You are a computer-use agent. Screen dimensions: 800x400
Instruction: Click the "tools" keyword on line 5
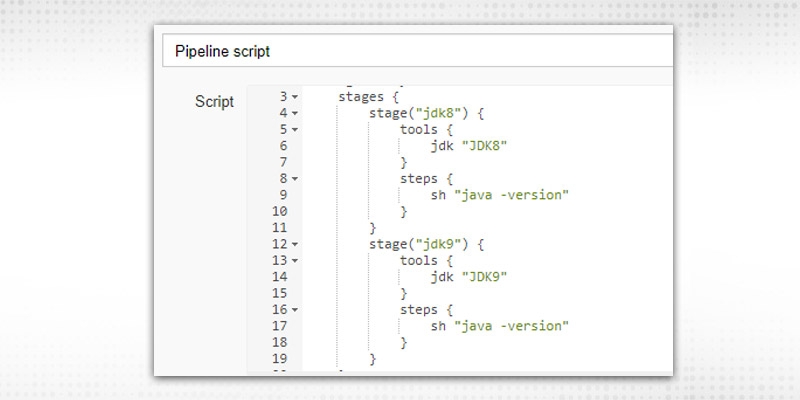click(x=418, y=130)
